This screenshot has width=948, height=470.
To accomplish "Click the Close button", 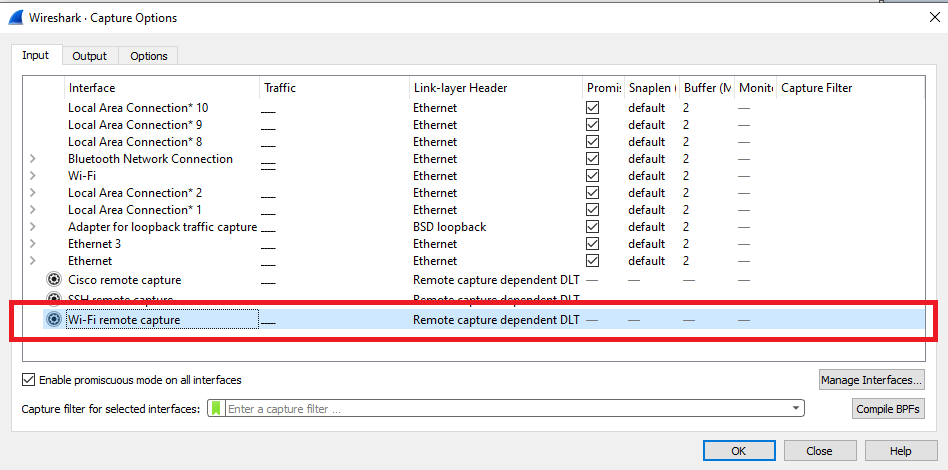I will 819,451.
